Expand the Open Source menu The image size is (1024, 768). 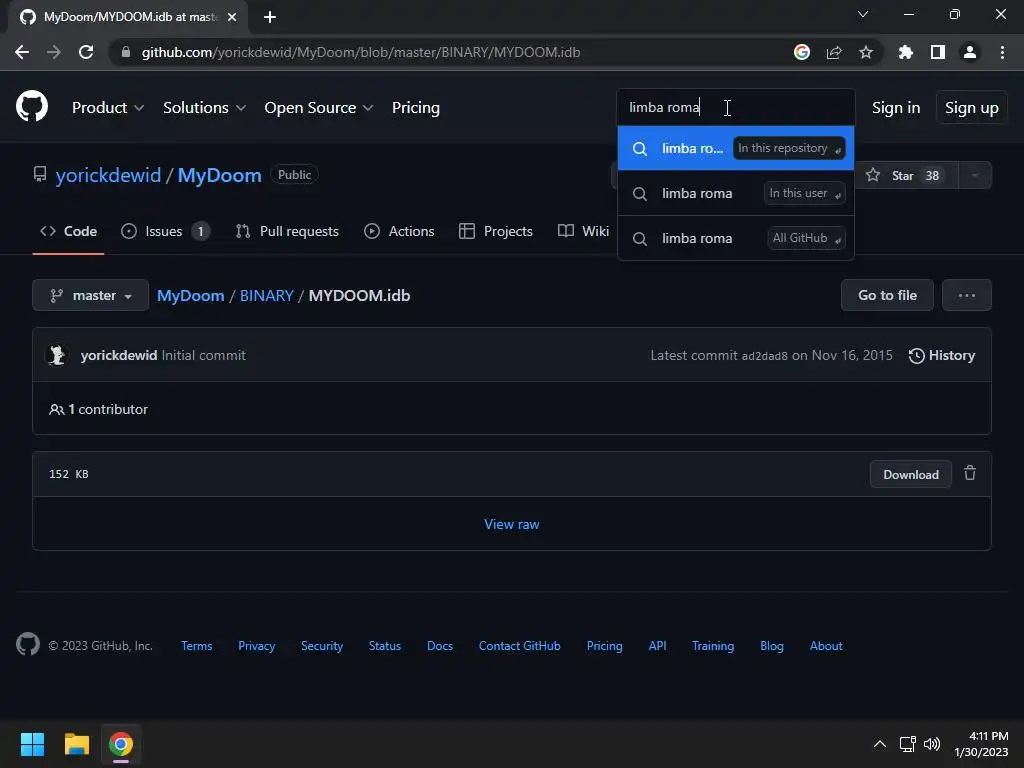click(319, 108)
